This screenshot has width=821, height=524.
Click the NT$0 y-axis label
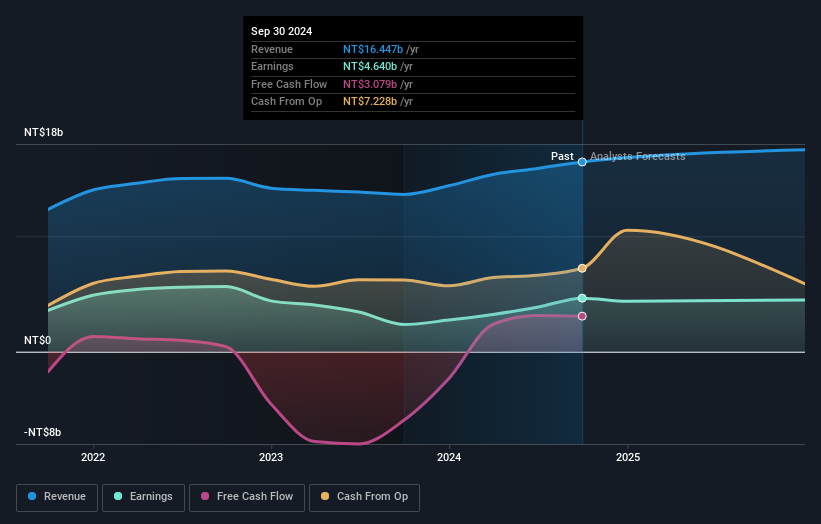pos(38,340)
